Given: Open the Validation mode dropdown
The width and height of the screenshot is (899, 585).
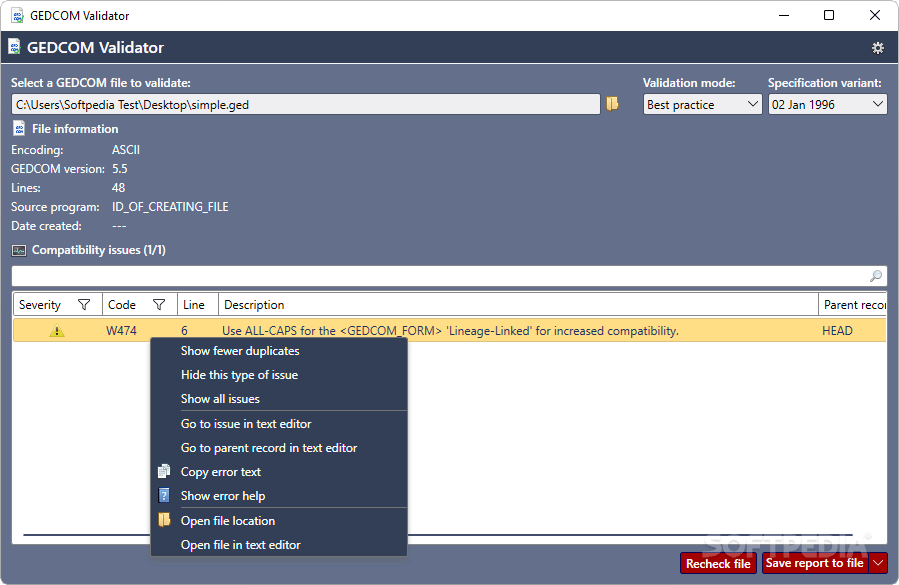Looking at the screenshot, I should pos(702,104).
